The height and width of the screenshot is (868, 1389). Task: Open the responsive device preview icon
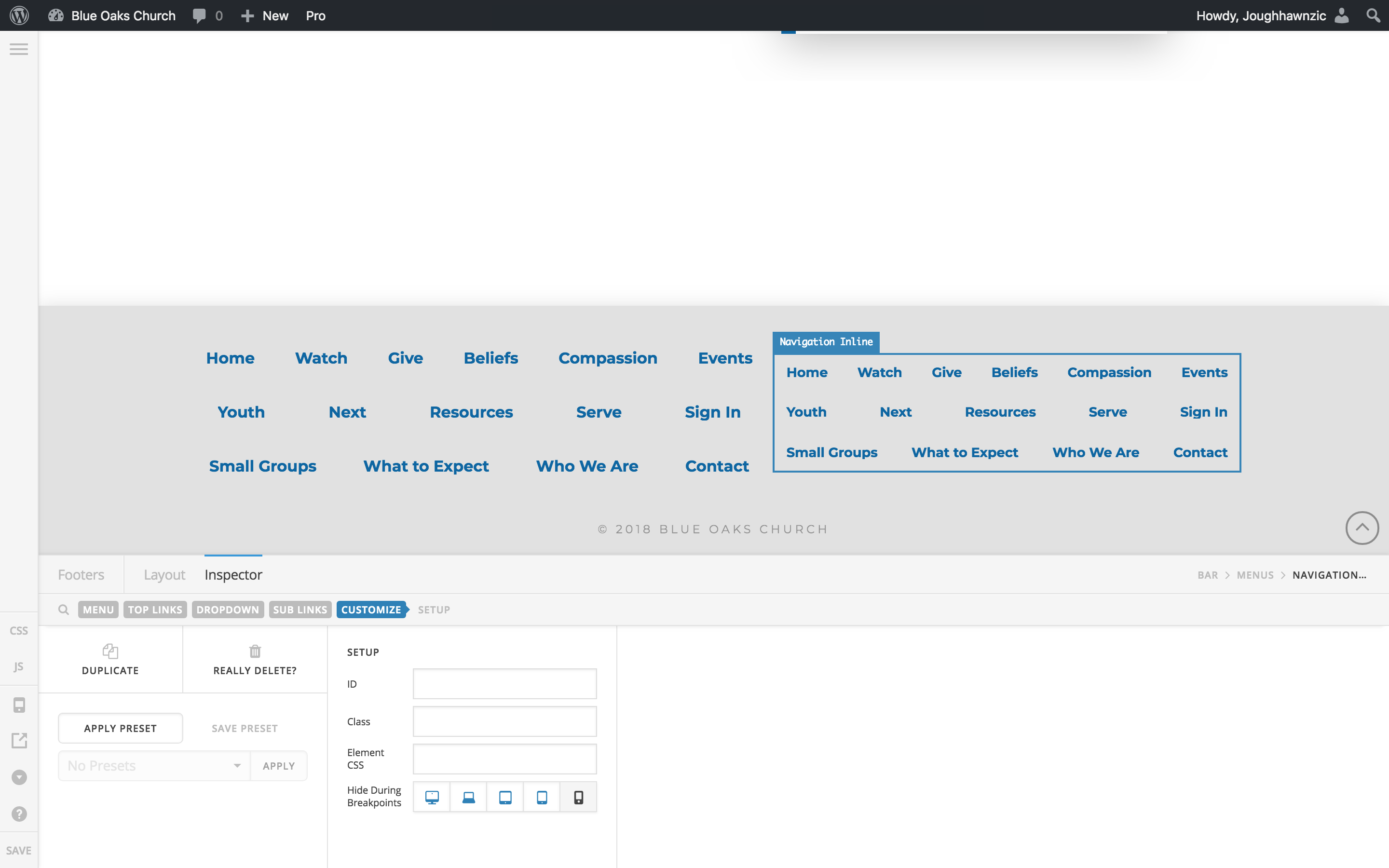click(19, 705)
